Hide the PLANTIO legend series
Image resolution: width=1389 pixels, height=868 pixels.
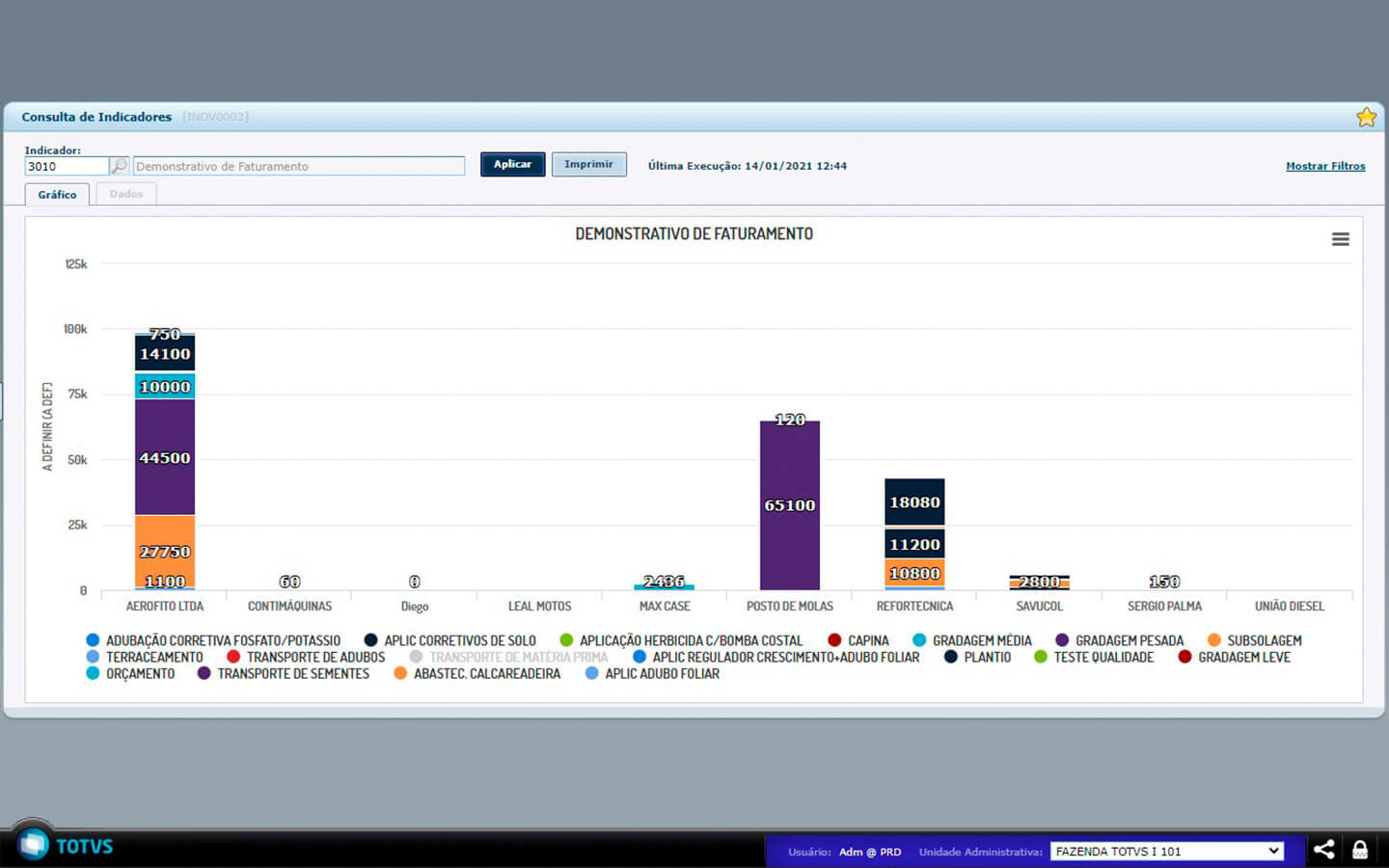[987, 657]
